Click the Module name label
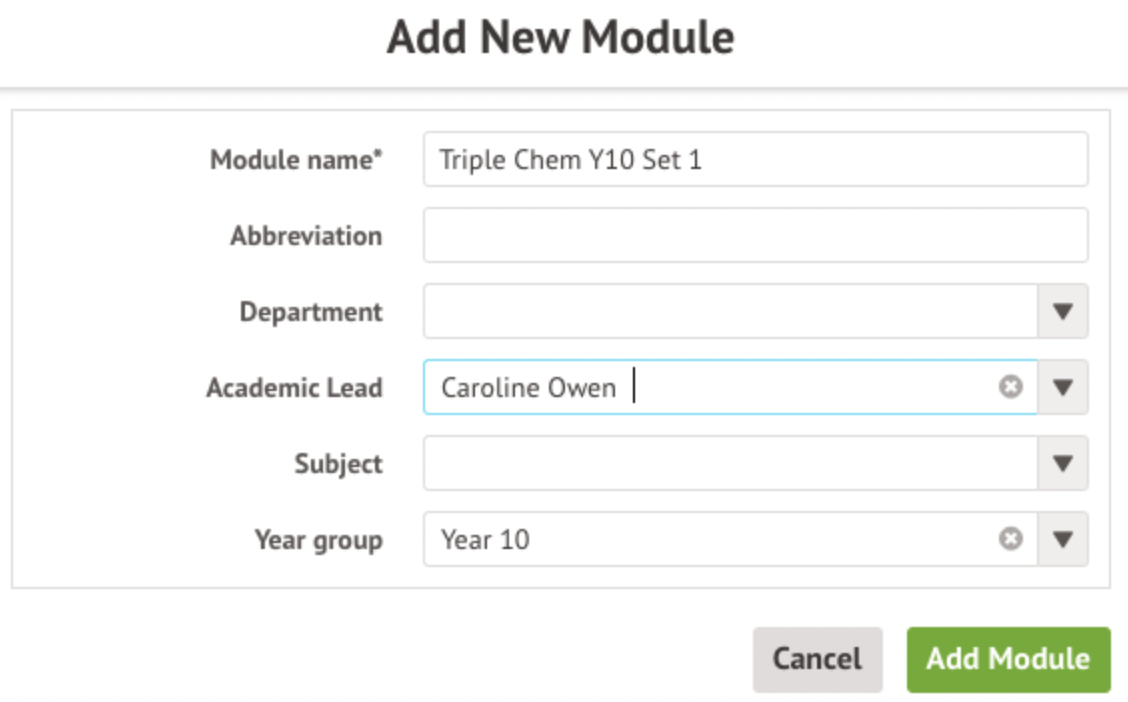The height and width of the screenshot is (702, 1128). (x=296, y=160)
